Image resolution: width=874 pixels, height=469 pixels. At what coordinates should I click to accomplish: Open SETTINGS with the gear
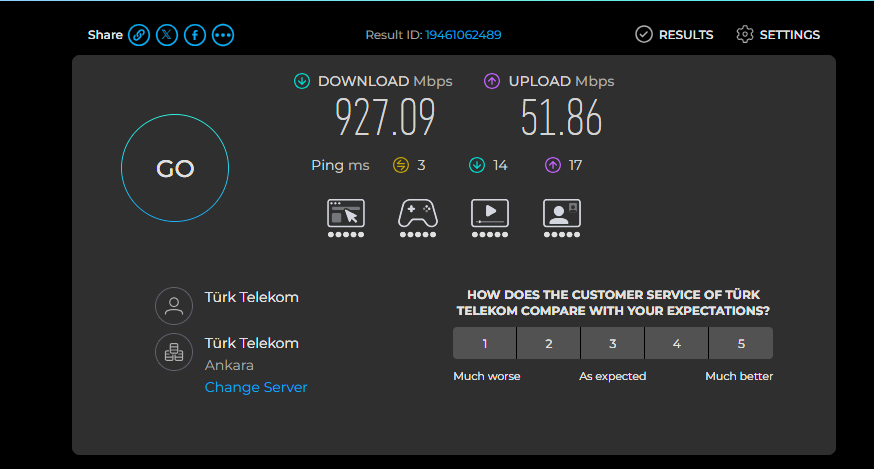[x=778, y=35]
